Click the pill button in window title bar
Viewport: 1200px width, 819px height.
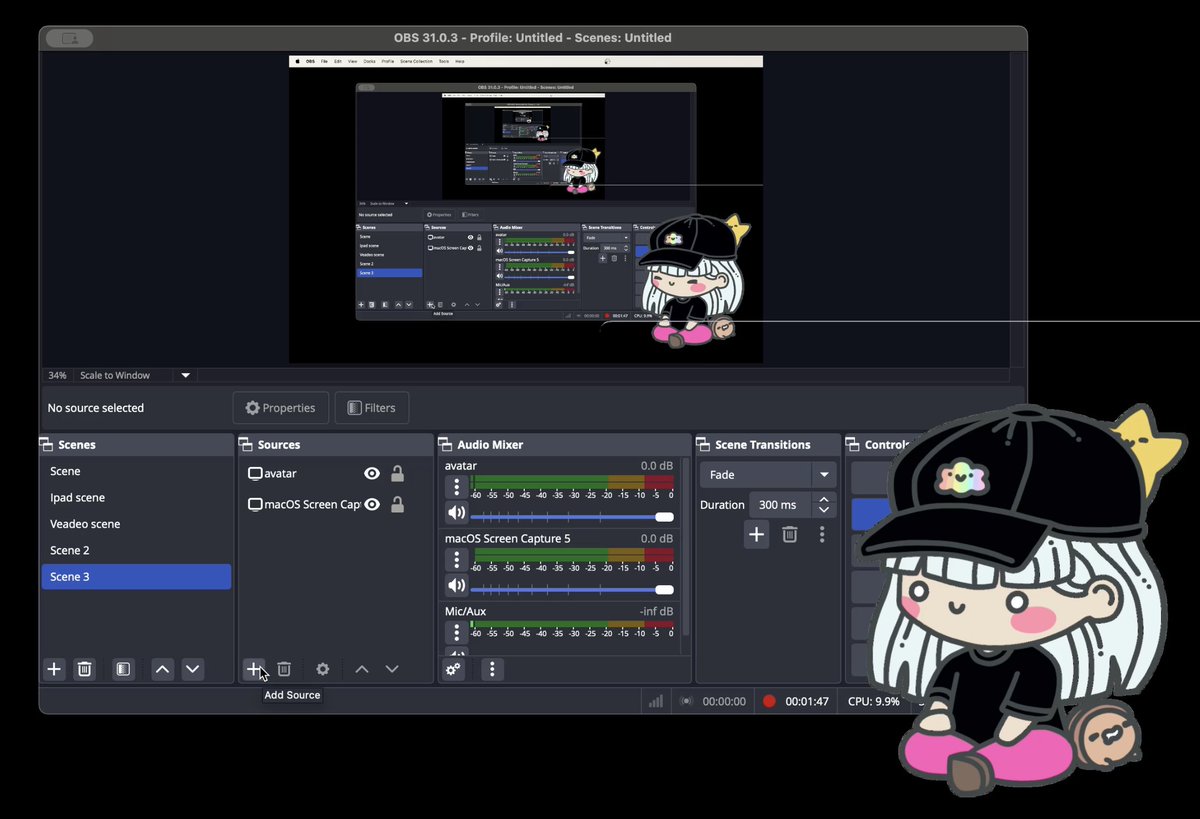click(x=70, y=38)
